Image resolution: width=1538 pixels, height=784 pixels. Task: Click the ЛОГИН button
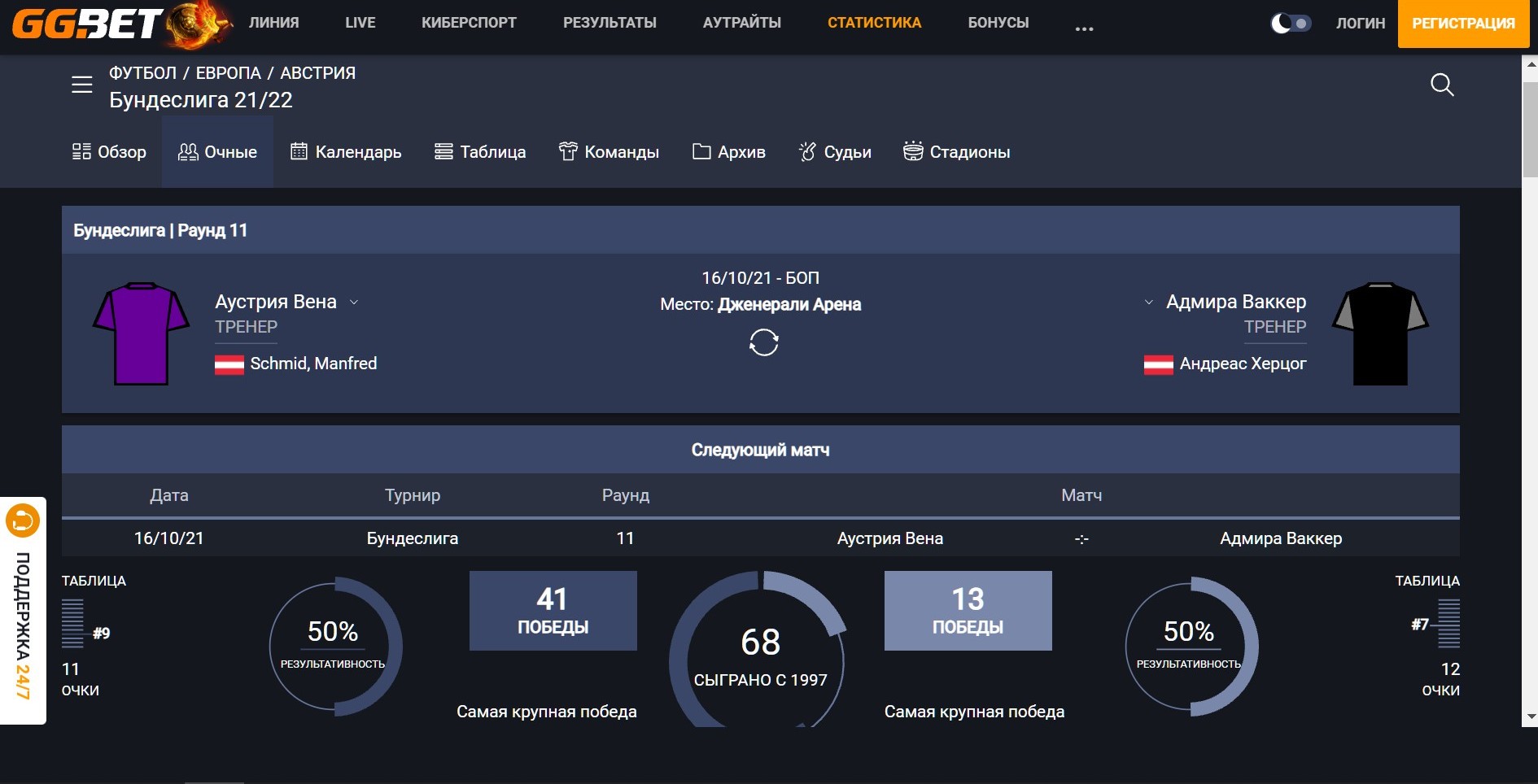click(1361, 24)
